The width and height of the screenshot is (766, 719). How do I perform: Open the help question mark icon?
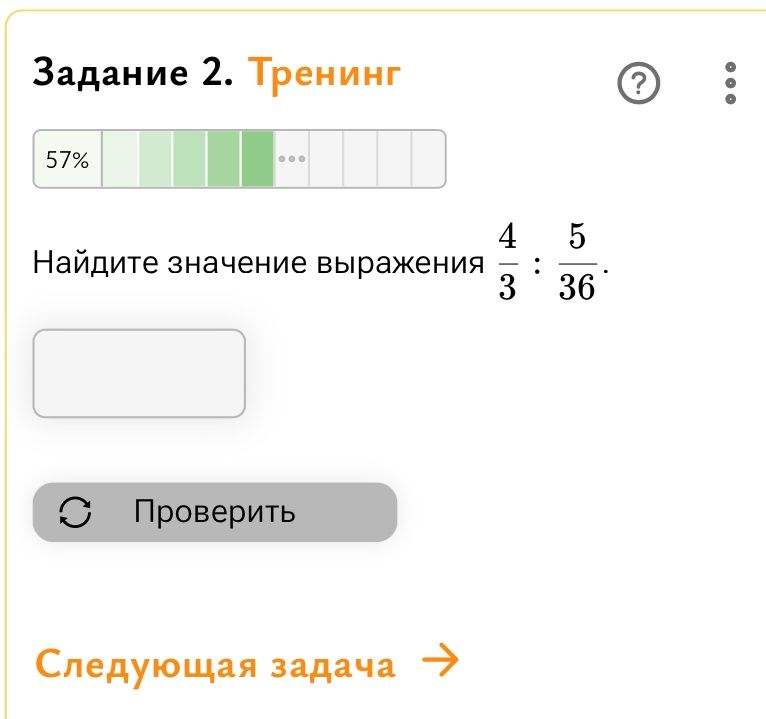pyautogui.click(x=638, y=83)
